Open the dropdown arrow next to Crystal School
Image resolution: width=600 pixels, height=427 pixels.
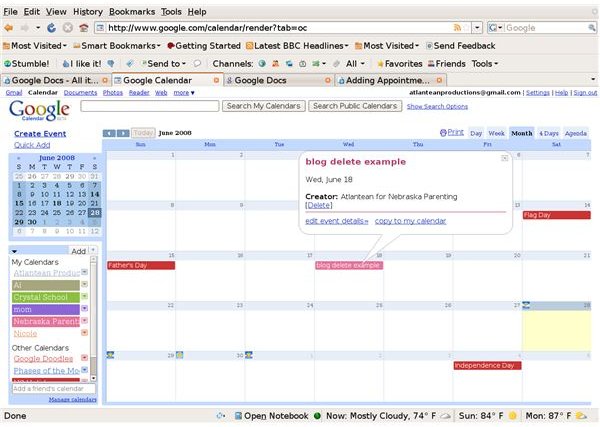click(85, 297)
